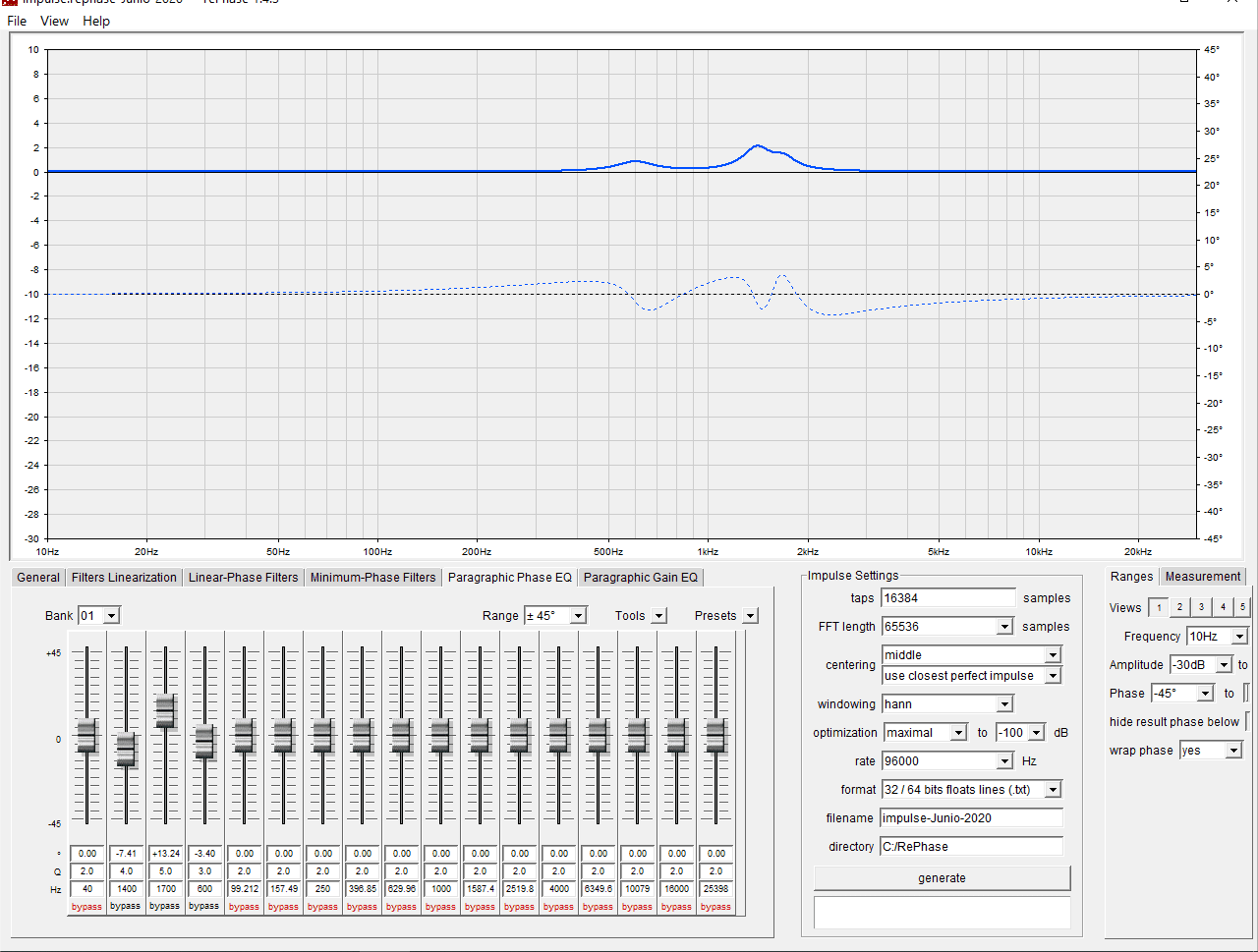Viewport: 1258px width, 952px height.
Task: Open the output format dropdown
Action: point(1053,790)
